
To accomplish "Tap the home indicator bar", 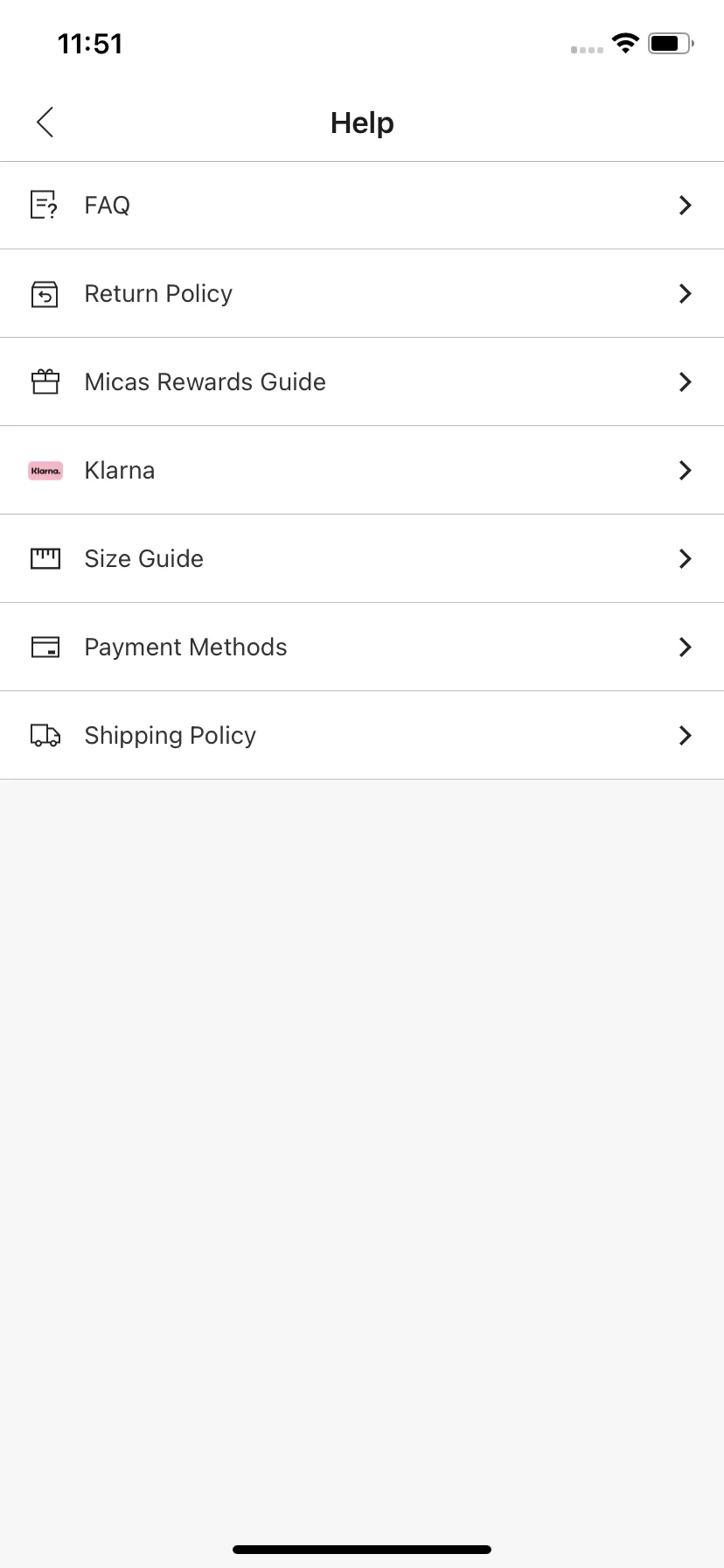I will coord(362,1550).
